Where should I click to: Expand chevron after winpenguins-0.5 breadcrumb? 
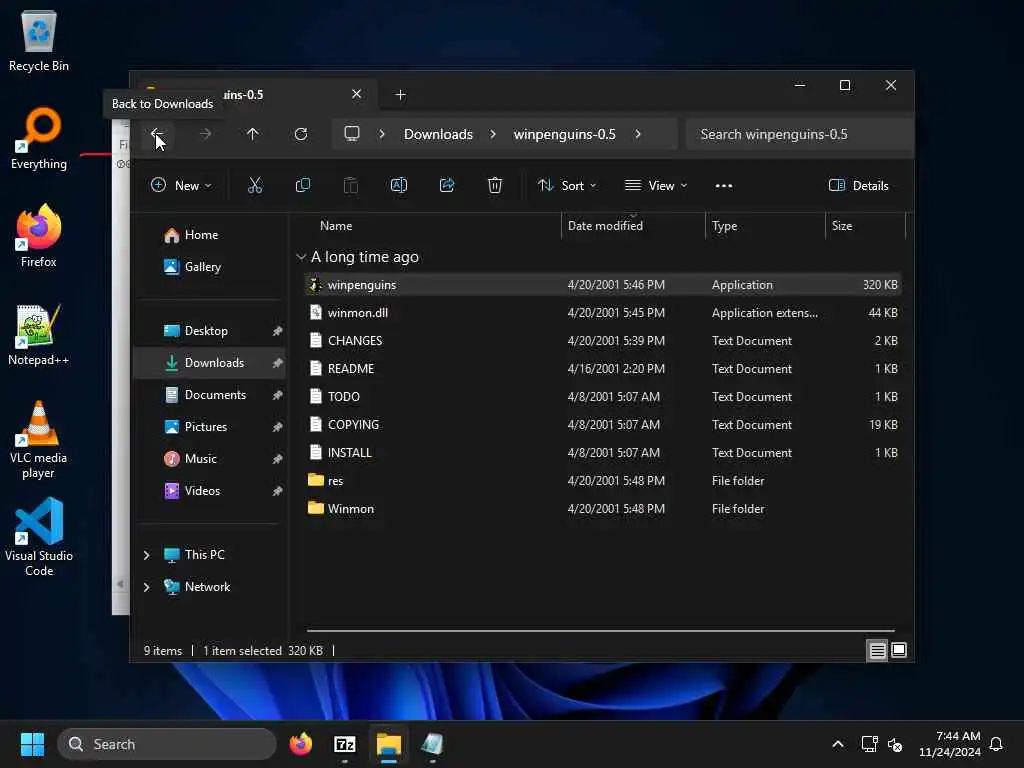638,134
